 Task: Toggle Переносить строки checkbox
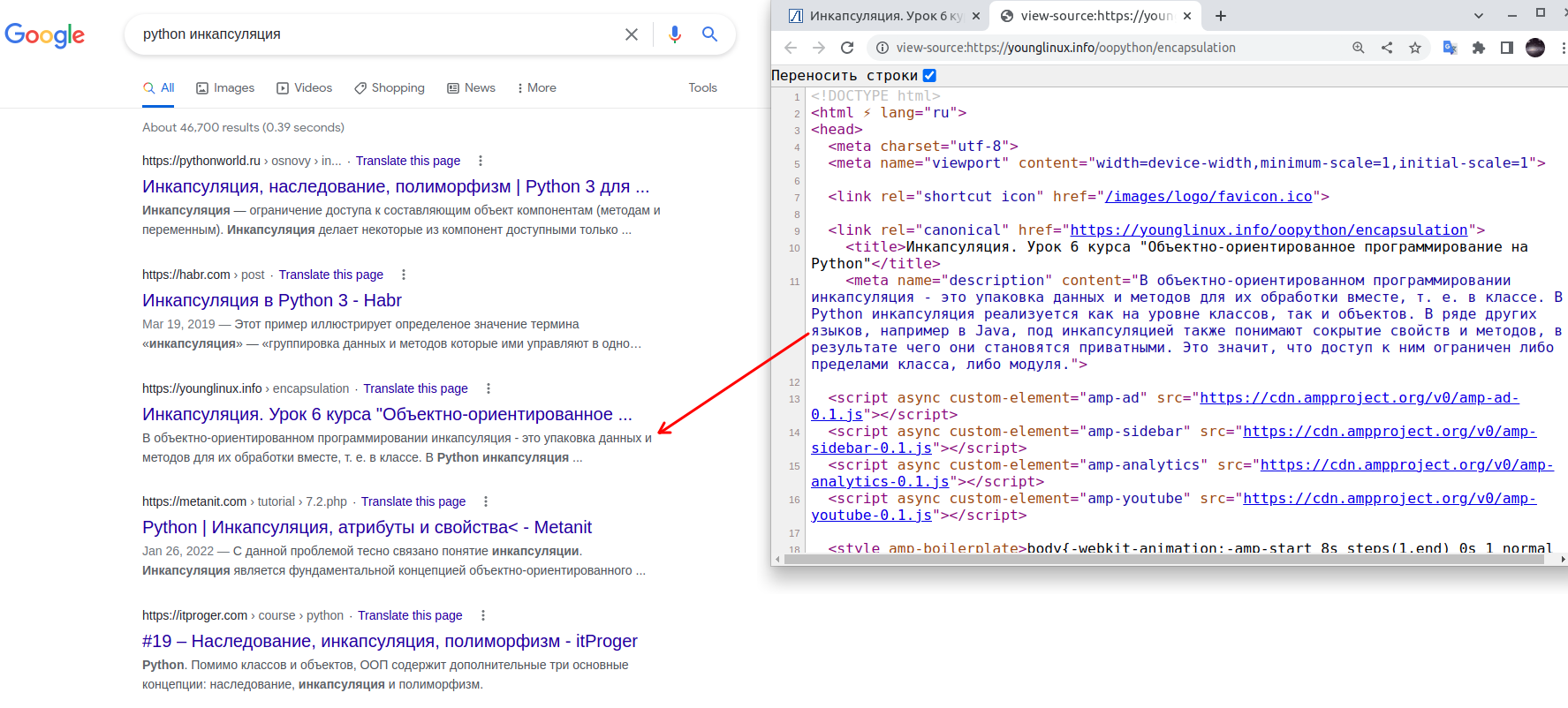pyautogui.click(x=929, y=76)
